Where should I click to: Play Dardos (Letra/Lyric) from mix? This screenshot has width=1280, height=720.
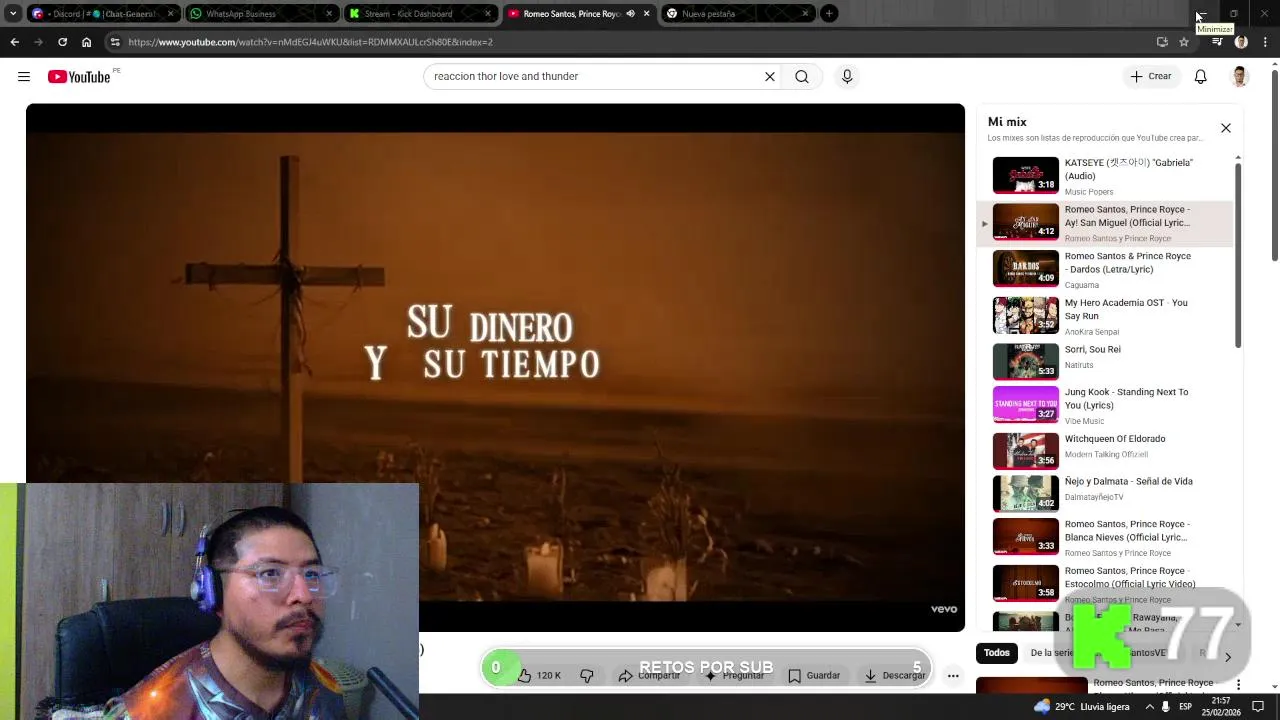1104,269
